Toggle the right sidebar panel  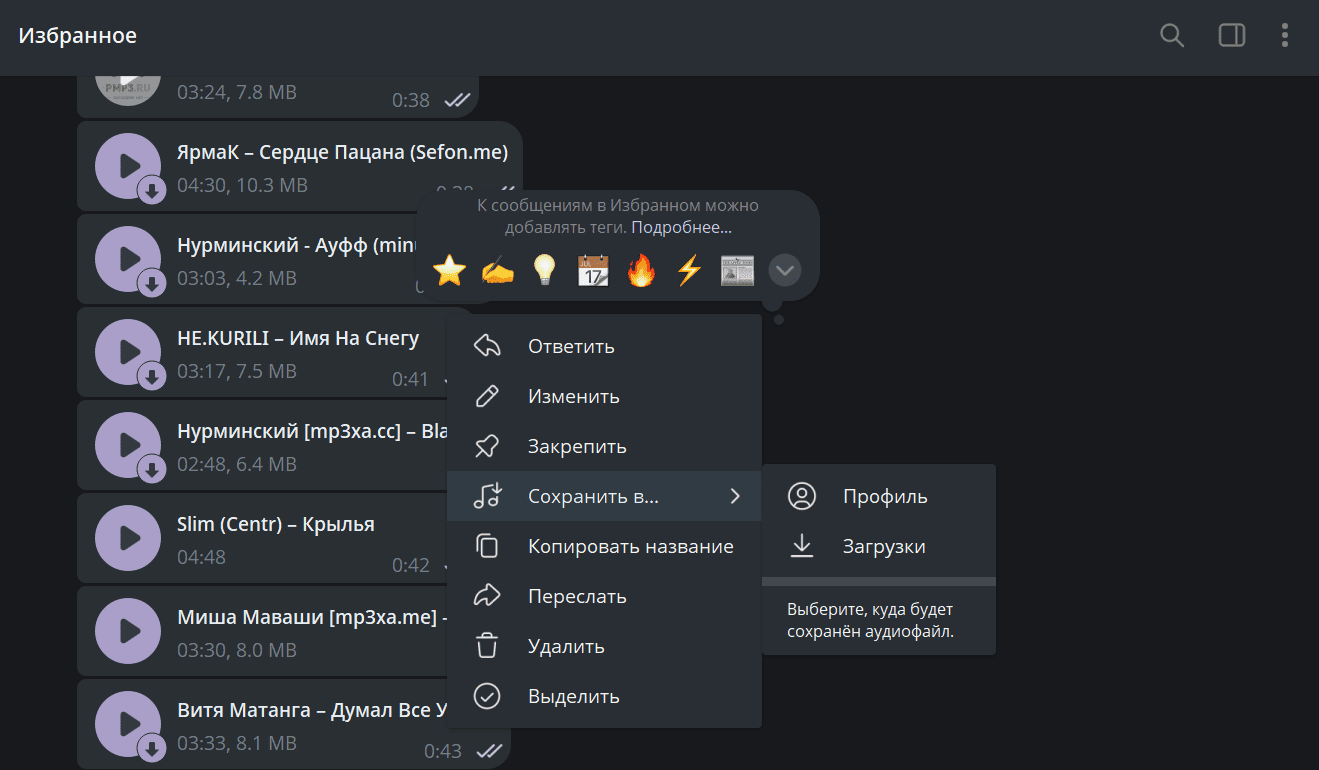click(x=1231, y=36)
